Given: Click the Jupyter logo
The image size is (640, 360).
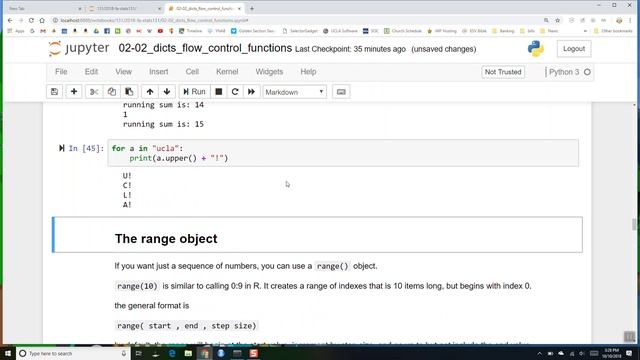Looking at the screenshot, I should (79, 49).
